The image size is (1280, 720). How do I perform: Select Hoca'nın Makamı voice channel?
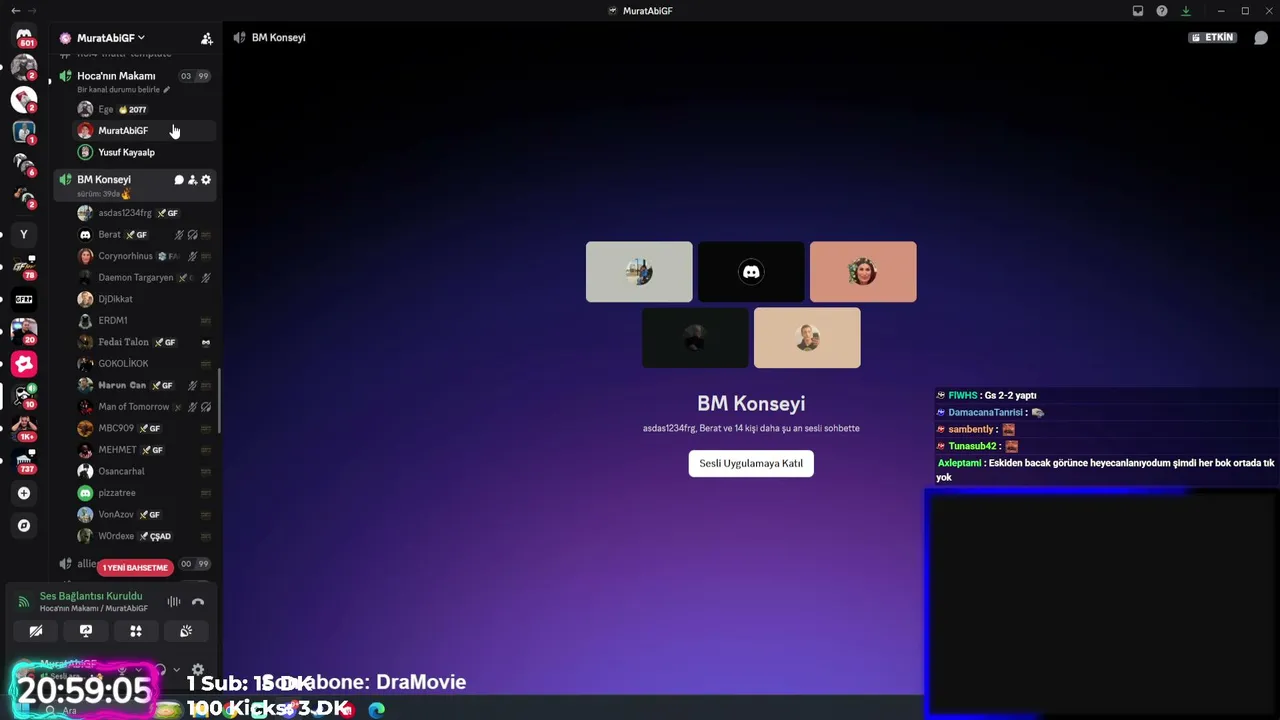click(x=116, y=76)
